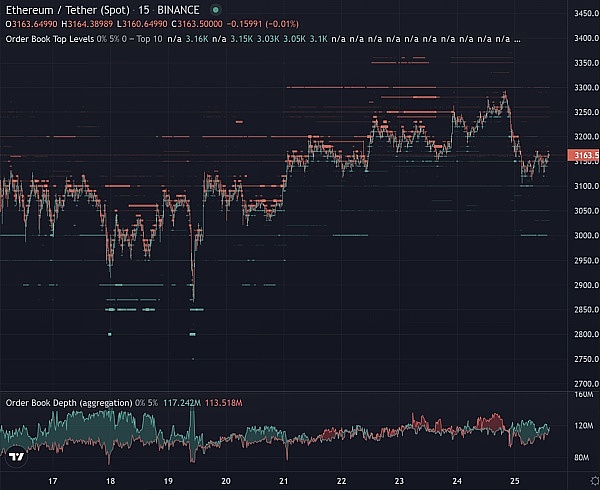The width and height of the screenshot is (600, 490).
Task: Click the red 113.518M depth value
Action: pyautogui.click(x=225, y=403)
